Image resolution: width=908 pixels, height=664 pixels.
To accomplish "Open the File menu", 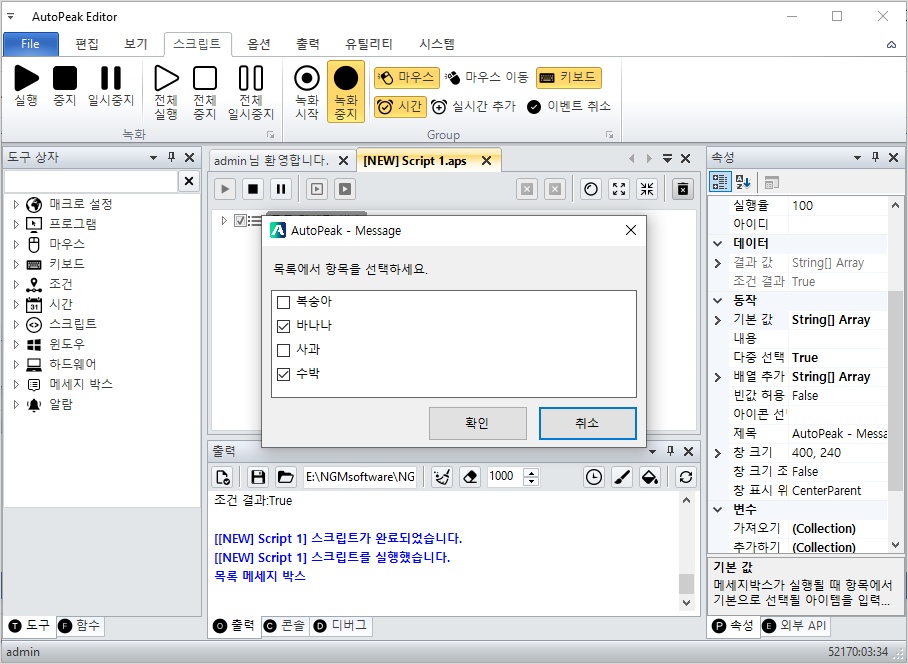I will pyautogui.click(x=31, y=44).
